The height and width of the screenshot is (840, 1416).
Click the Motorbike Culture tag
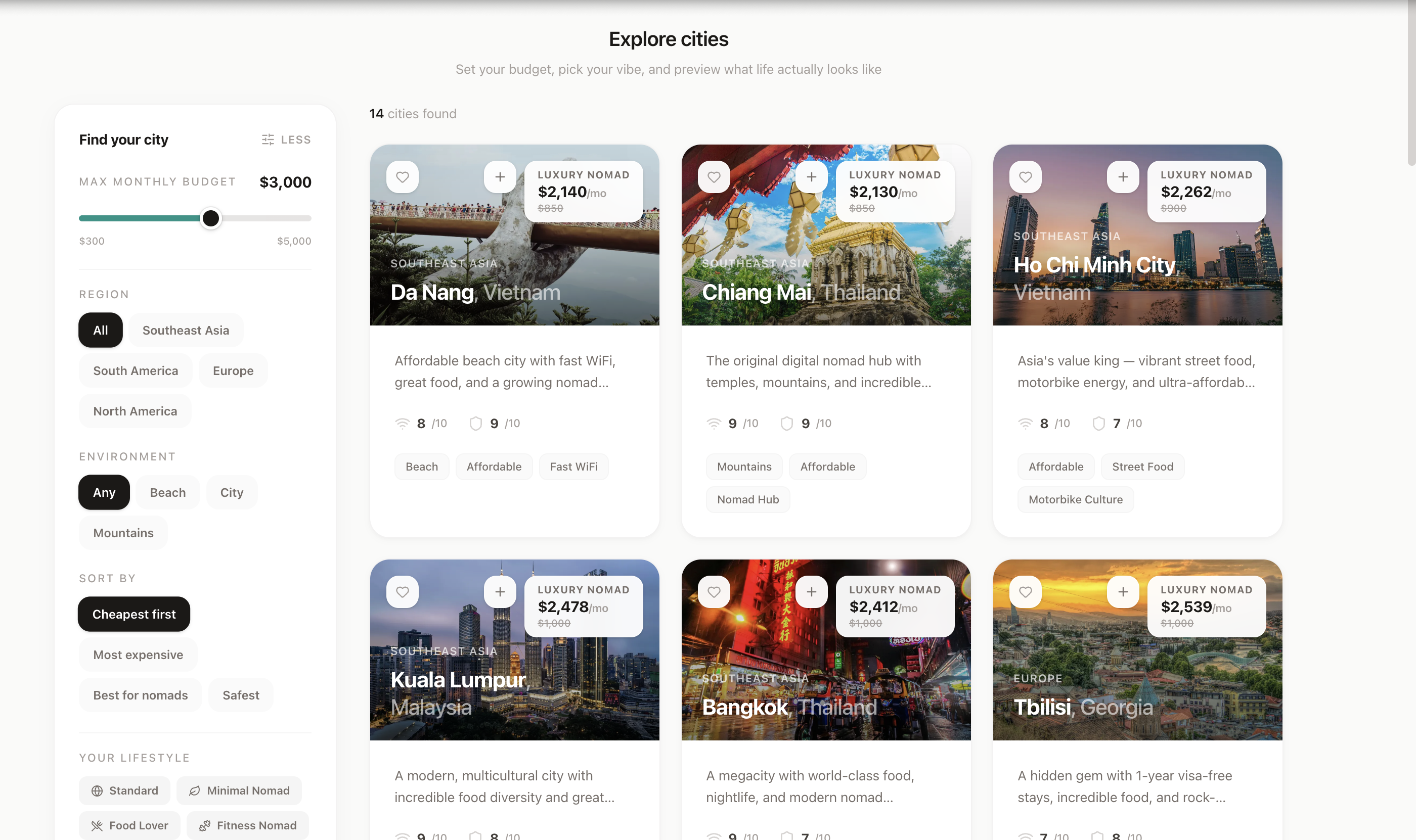[x=1076, y=500]
